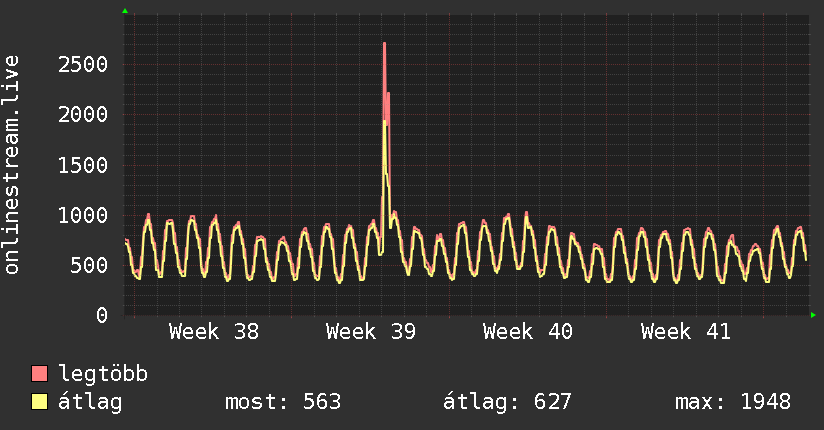This screenshot has height=430, width=824.
Task: Click the átlag legend label beside yellow swatch
Action: tap(90, 402)
